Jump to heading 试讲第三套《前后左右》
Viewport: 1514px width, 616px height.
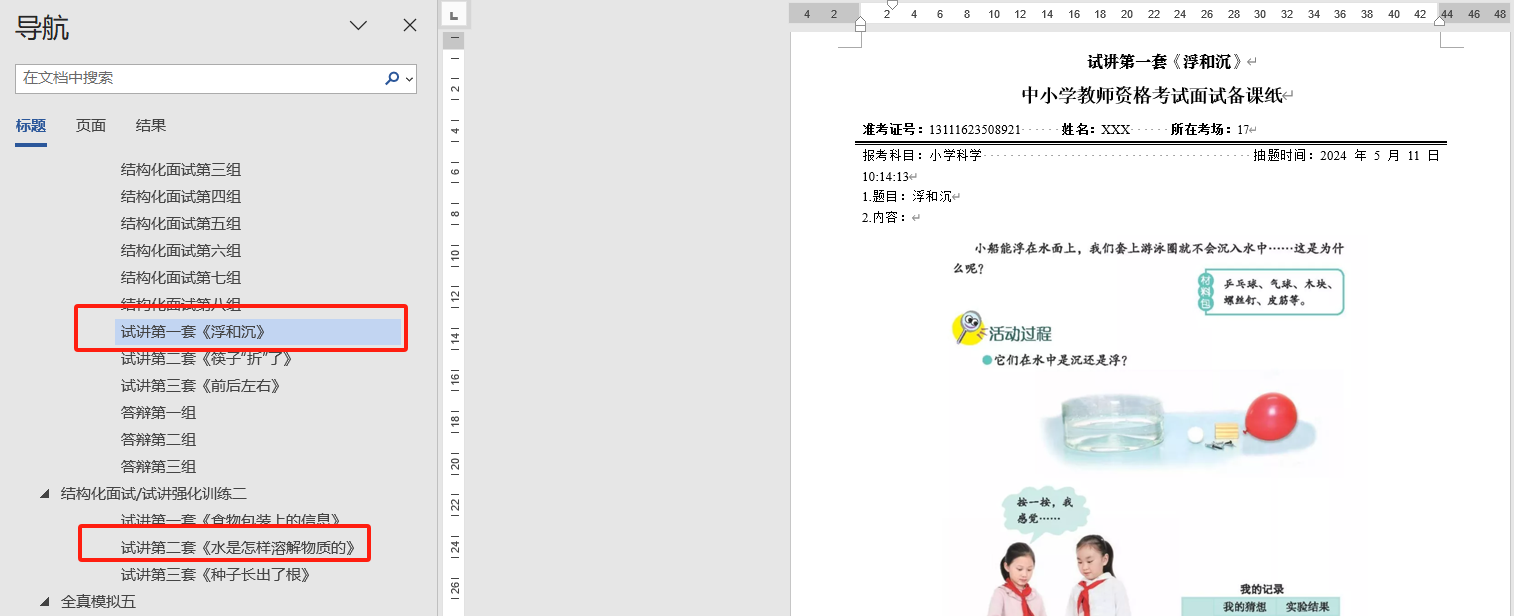pos(201,386)
